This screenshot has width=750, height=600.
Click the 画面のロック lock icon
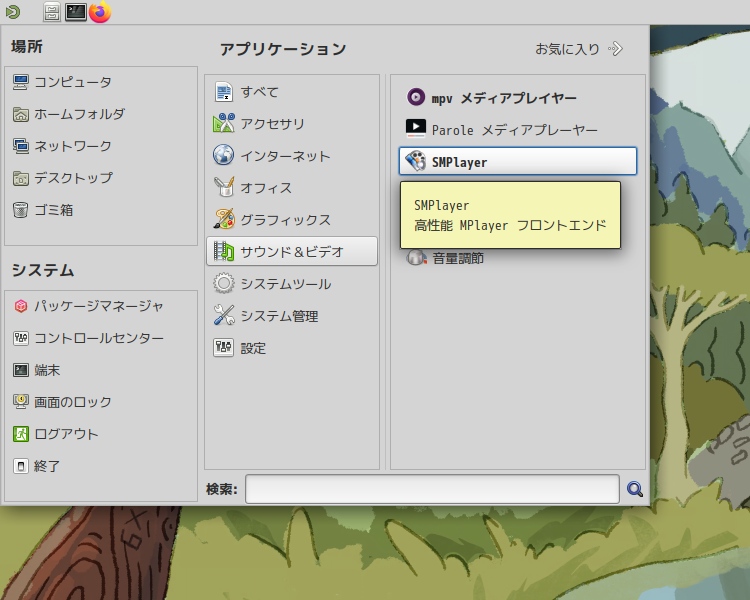(21, 402)
